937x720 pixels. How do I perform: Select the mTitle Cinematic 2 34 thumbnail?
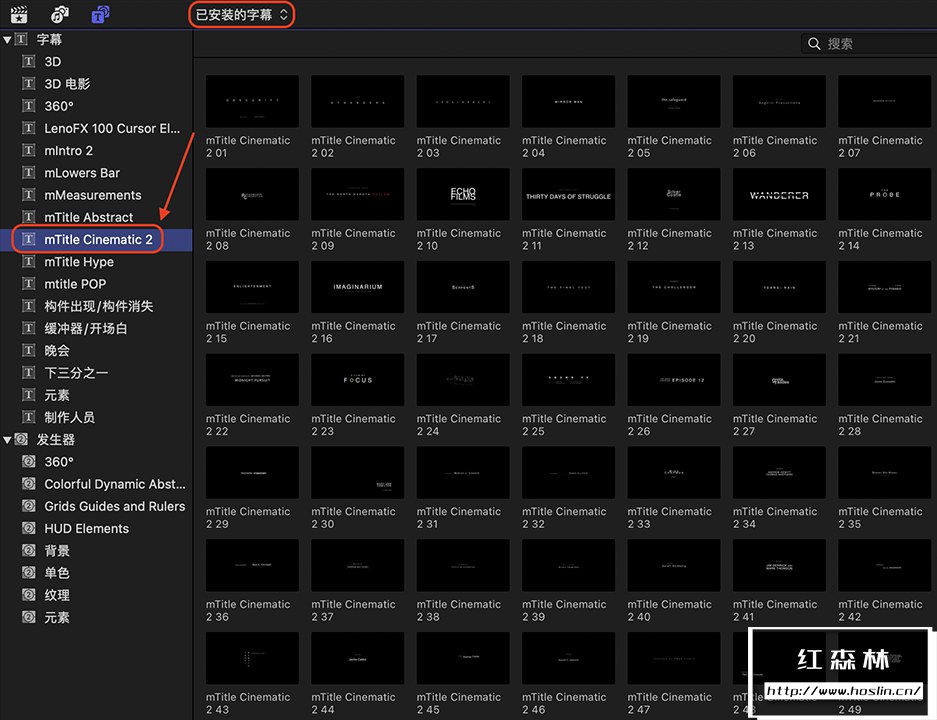click(779, 472)
